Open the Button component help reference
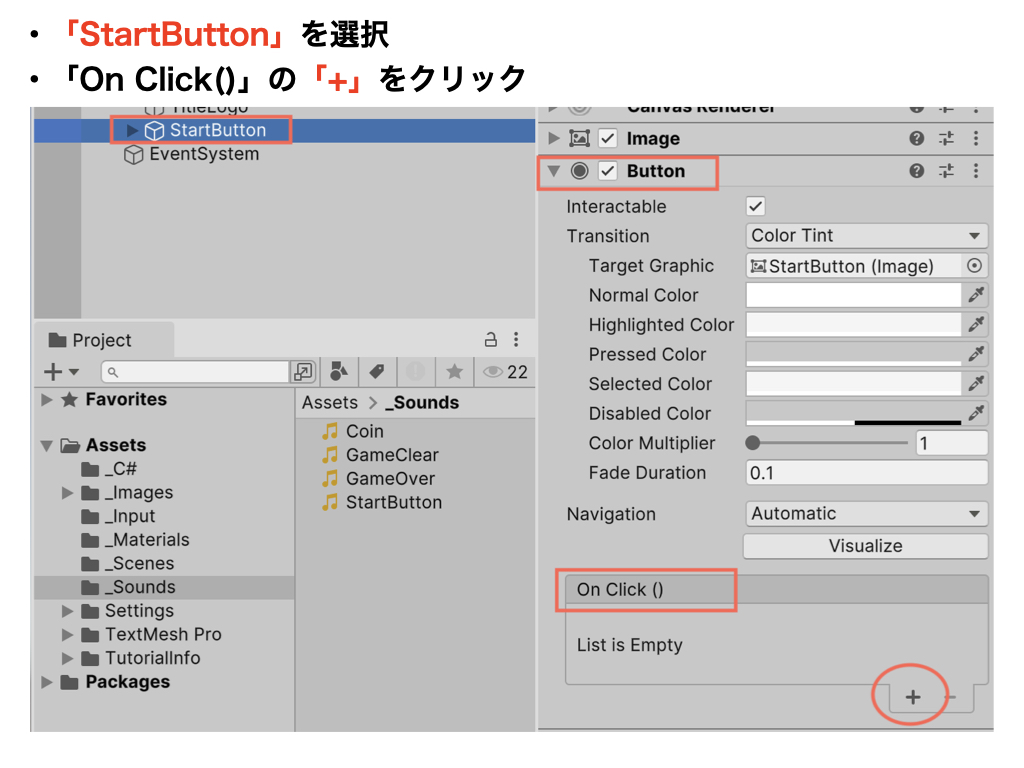Image resolution: width=1024 pixels, height=768 pixels. (x=916, y=171)
